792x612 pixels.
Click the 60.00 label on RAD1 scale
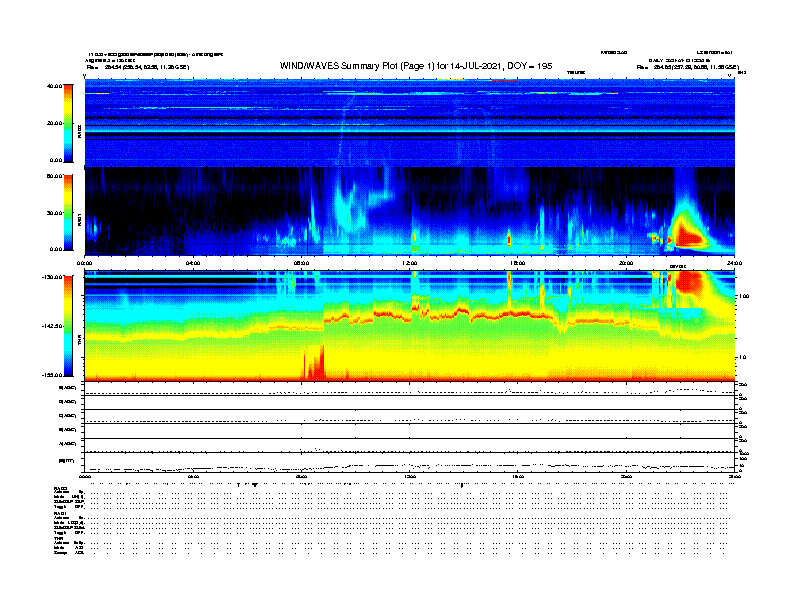coord(54,176)
